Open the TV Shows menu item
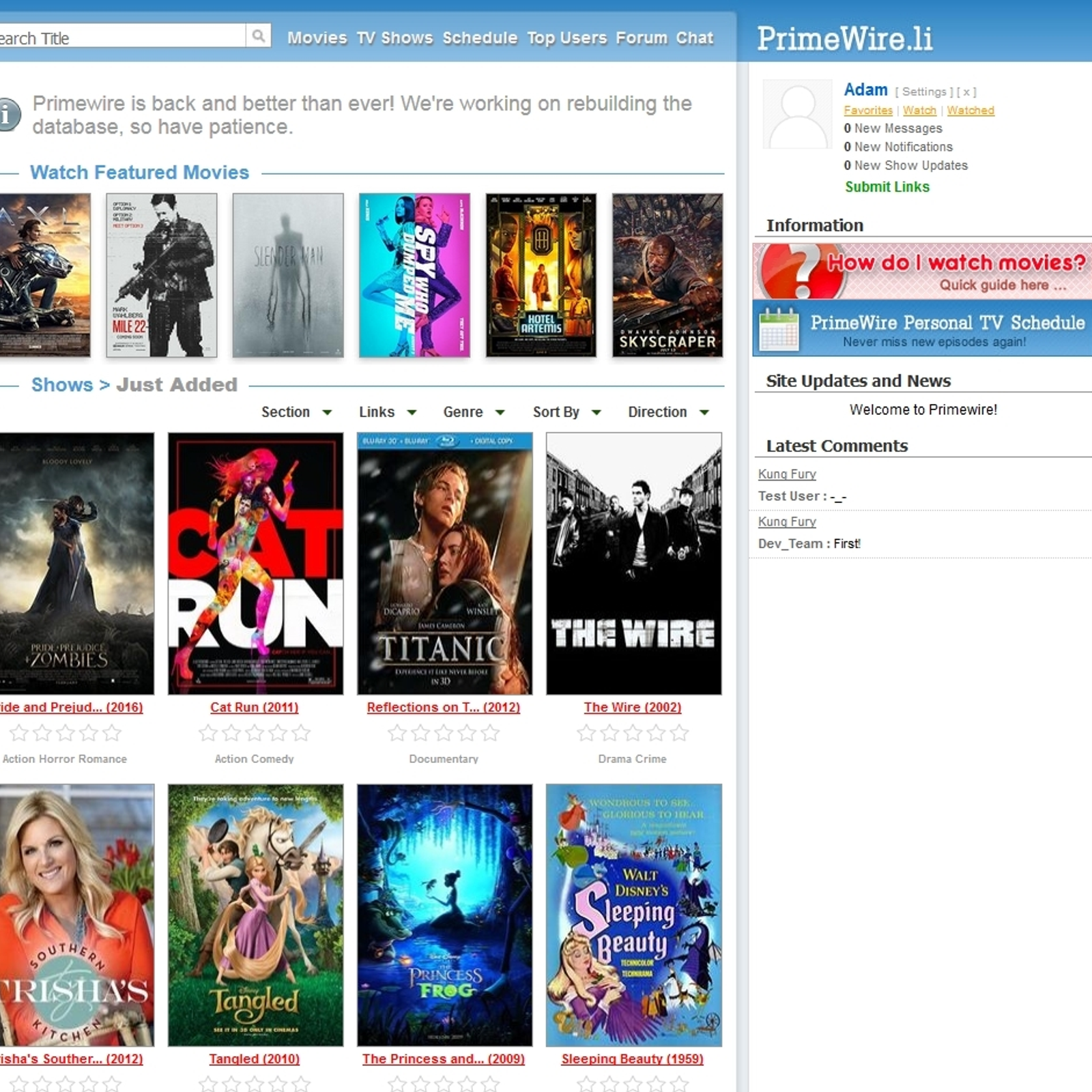1092x1092 pixels. click(x=394, y=38)
